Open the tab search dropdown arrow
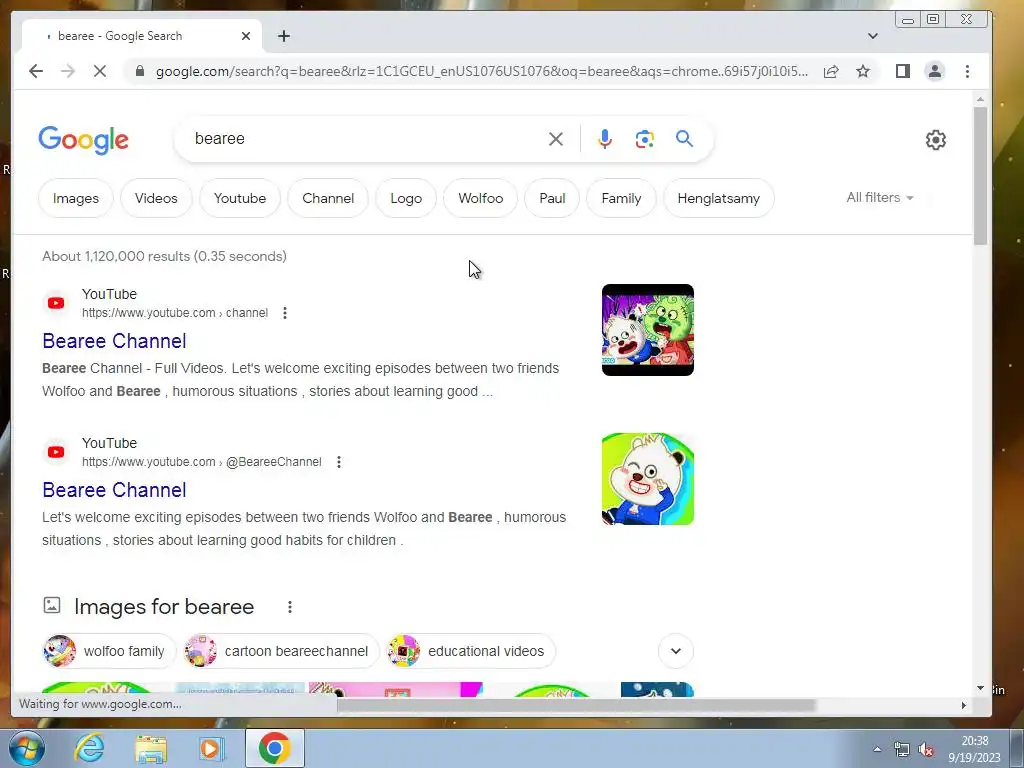 [872, 36]
